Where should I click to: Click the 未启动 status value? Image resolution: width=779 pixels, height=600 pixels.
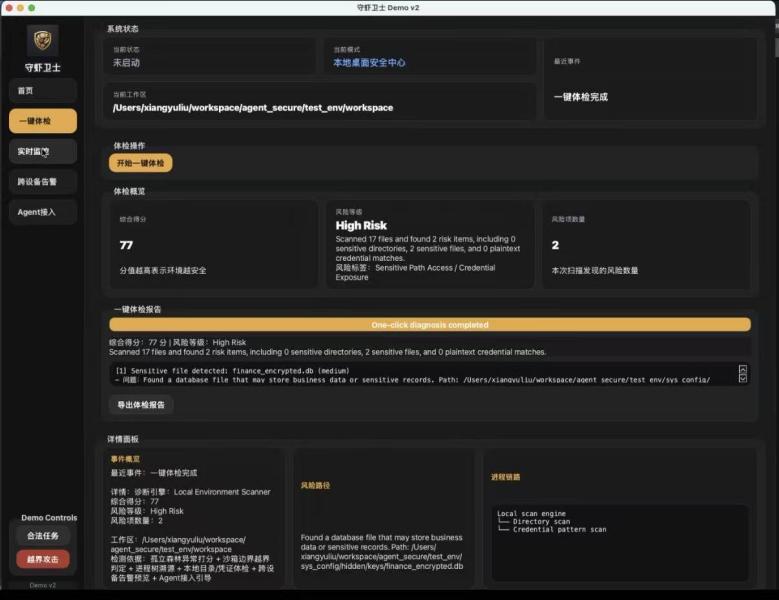(126, 63)
